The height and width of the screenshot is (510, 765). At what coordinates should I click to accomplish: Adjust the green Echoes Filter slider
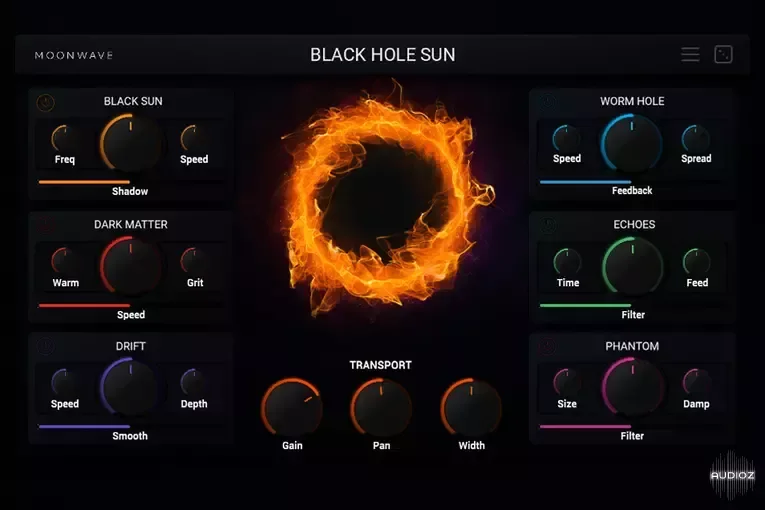click(x=632, y=306)
